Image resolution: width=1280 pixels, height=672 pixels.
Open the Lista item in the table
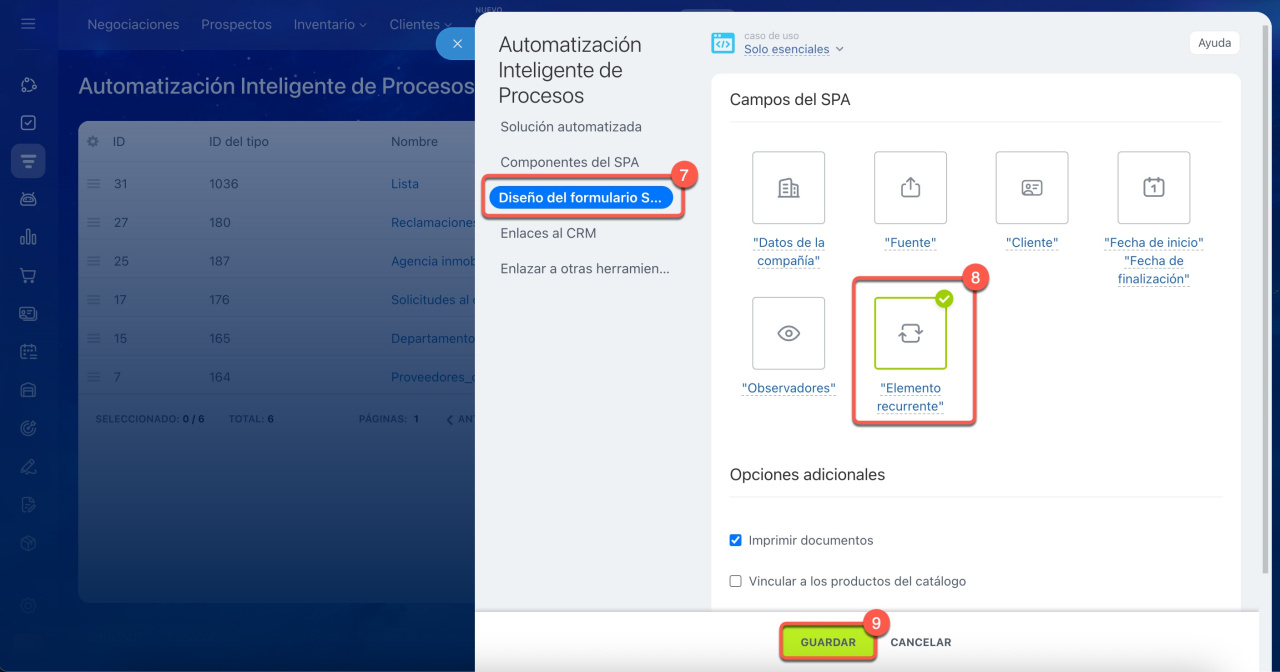(405, 184)
